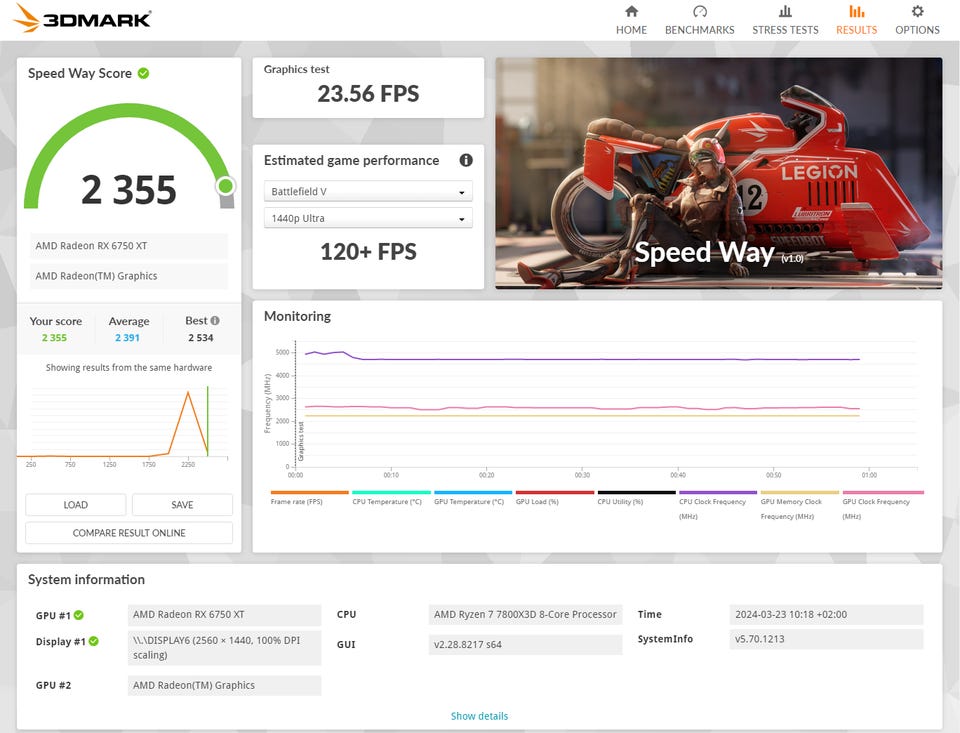960x733 pixels.
Task: Toggle GPU Clock Frequency pink legend
Action: tap(883, 505)
